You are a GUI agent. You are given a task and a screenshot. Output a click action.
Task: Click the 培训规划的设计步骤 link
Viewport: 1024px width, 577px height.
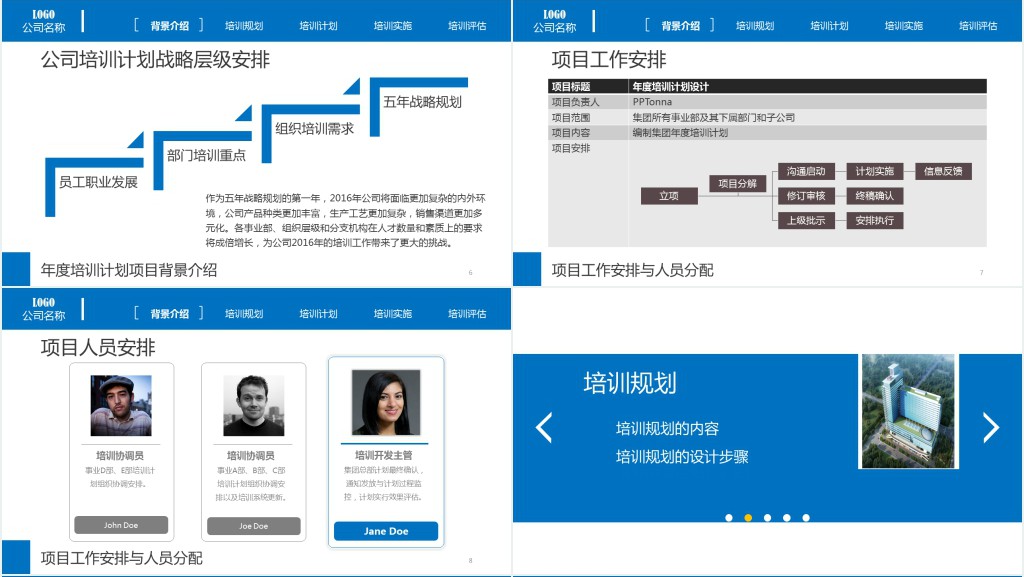[682, 457]
